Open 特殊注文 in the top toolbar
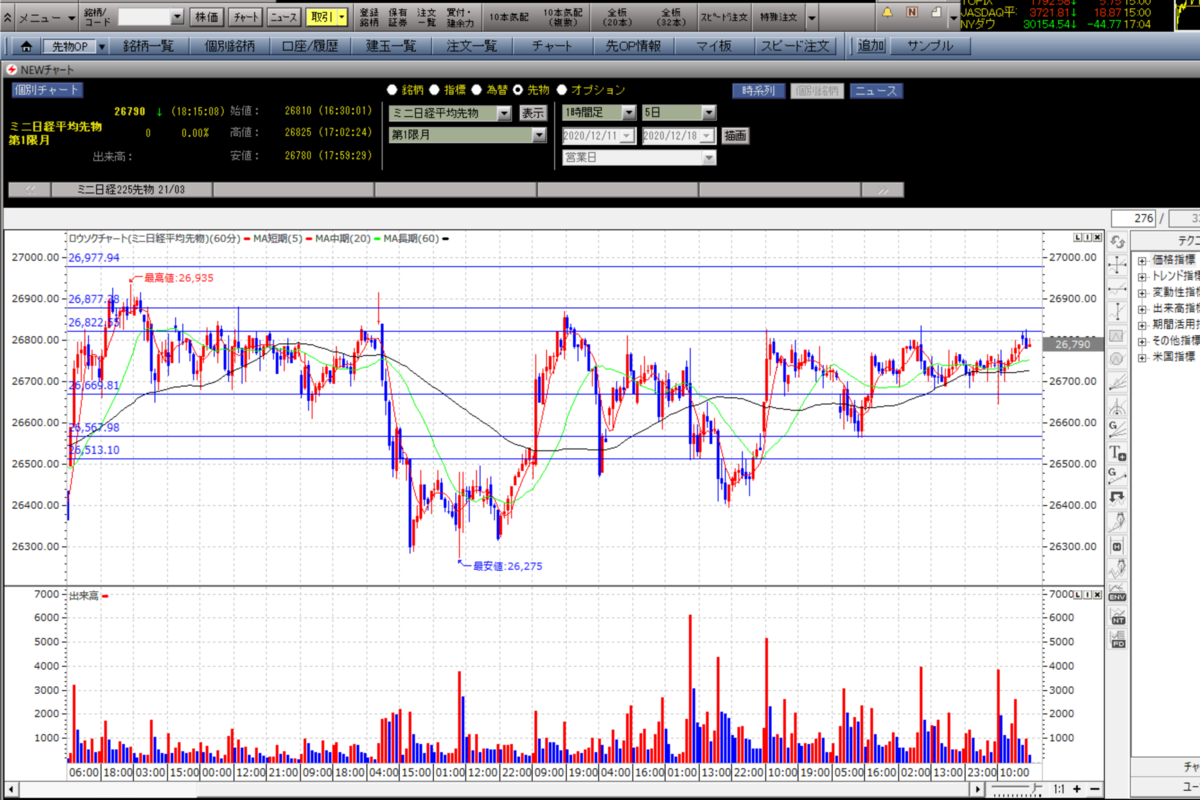Screen dimensions: 1200x800 pos(779,17)
